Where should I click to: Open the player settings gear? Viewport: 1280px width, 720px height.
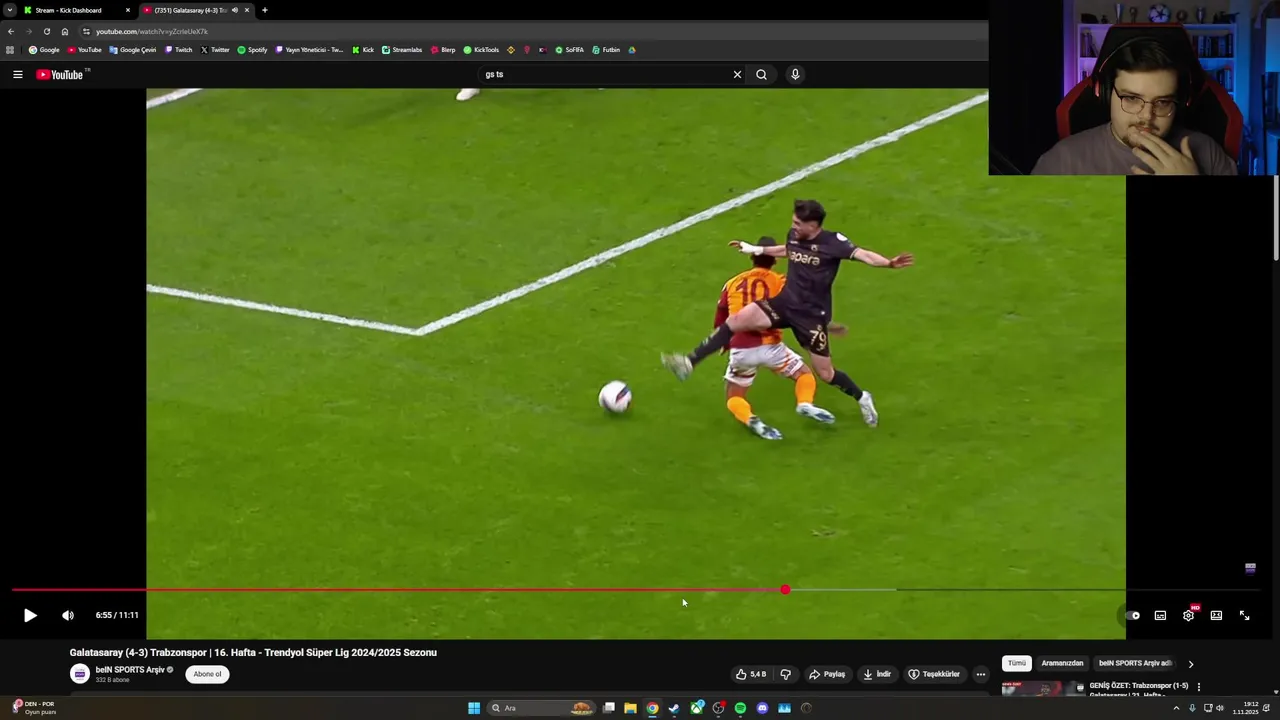click(1188, 615)
